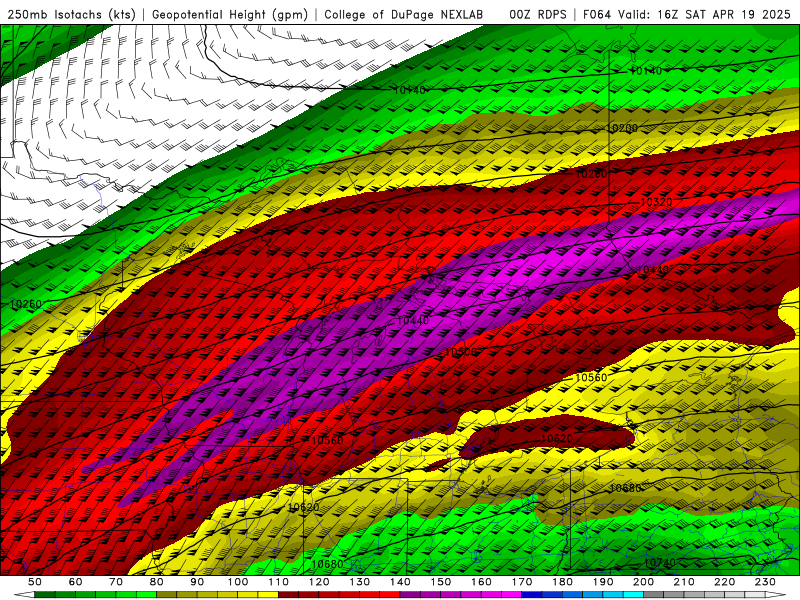
Task: Click the 10200 height contour label
Action: pyautogui.click(x=621, y=128)
